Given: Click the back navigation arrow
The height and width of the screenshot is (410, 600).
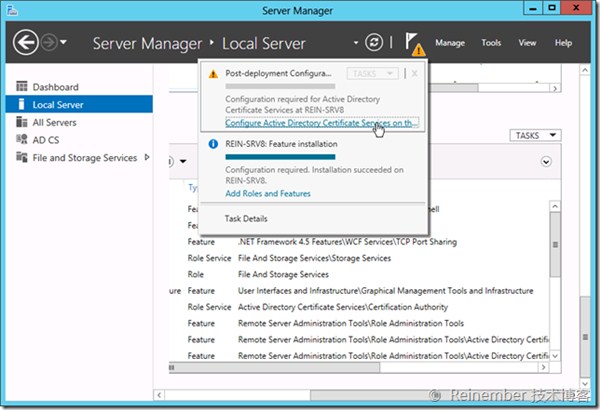Looking at the screenshot, I should pyautogui.click(x=26, y=43).
